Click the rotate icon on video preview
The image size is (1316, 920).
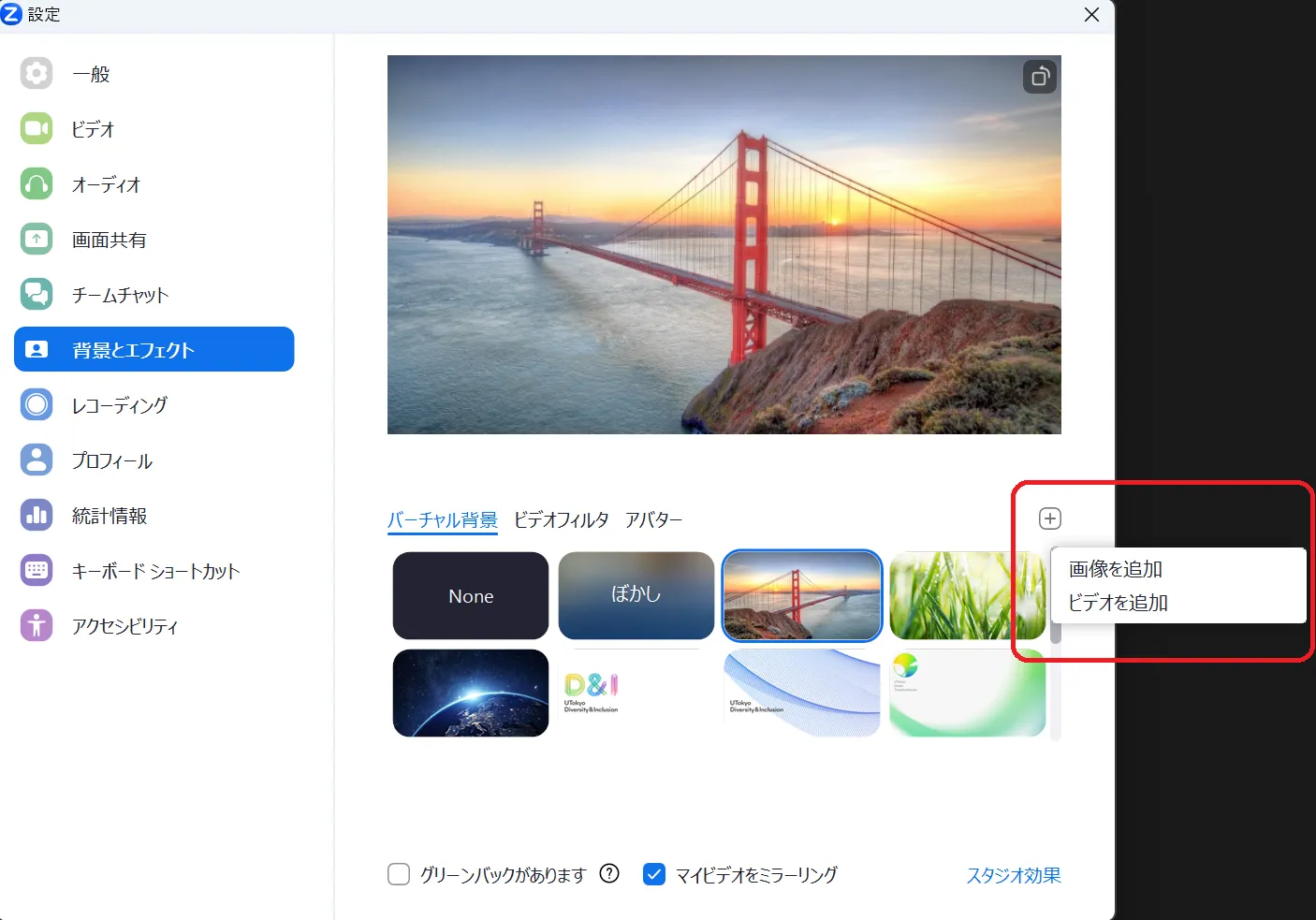(1039, 77)
